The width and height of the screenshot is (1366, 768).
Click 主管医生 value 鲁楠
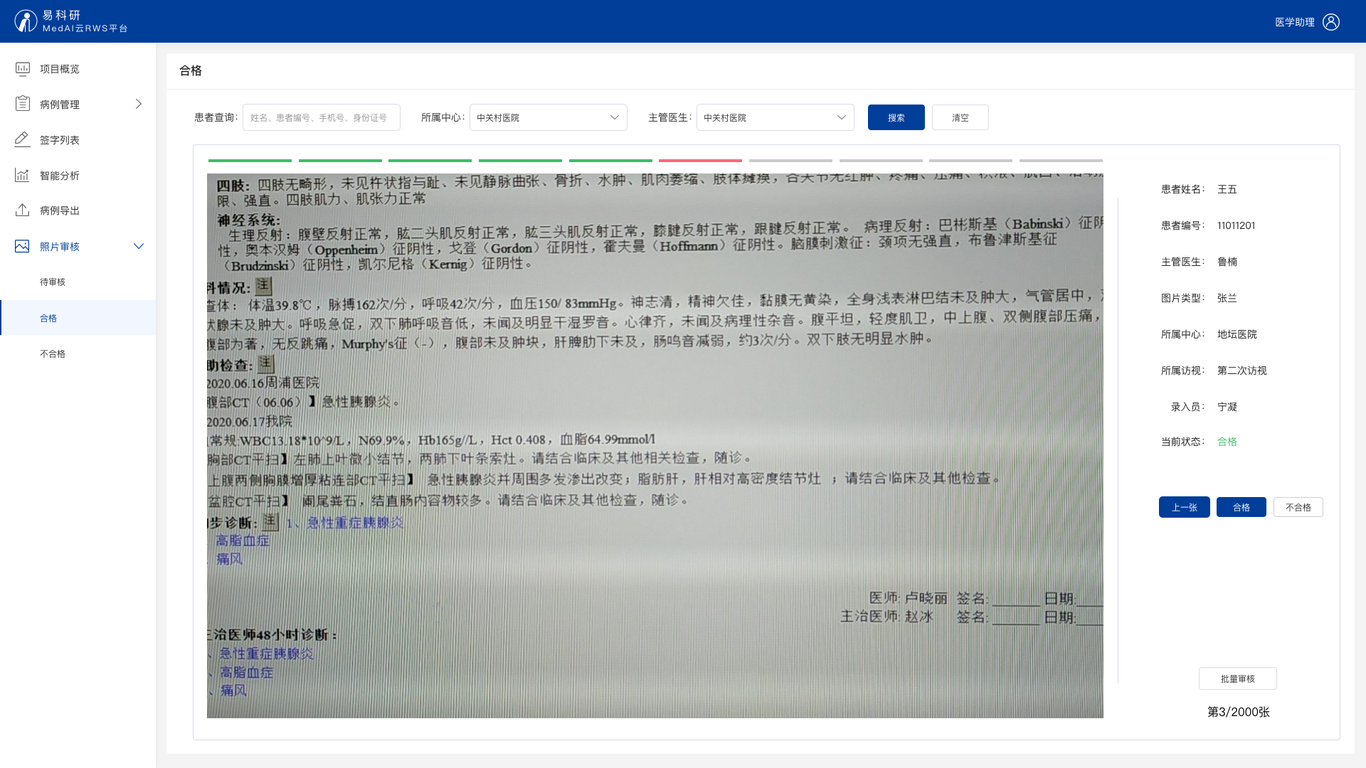pos(1227,262)
